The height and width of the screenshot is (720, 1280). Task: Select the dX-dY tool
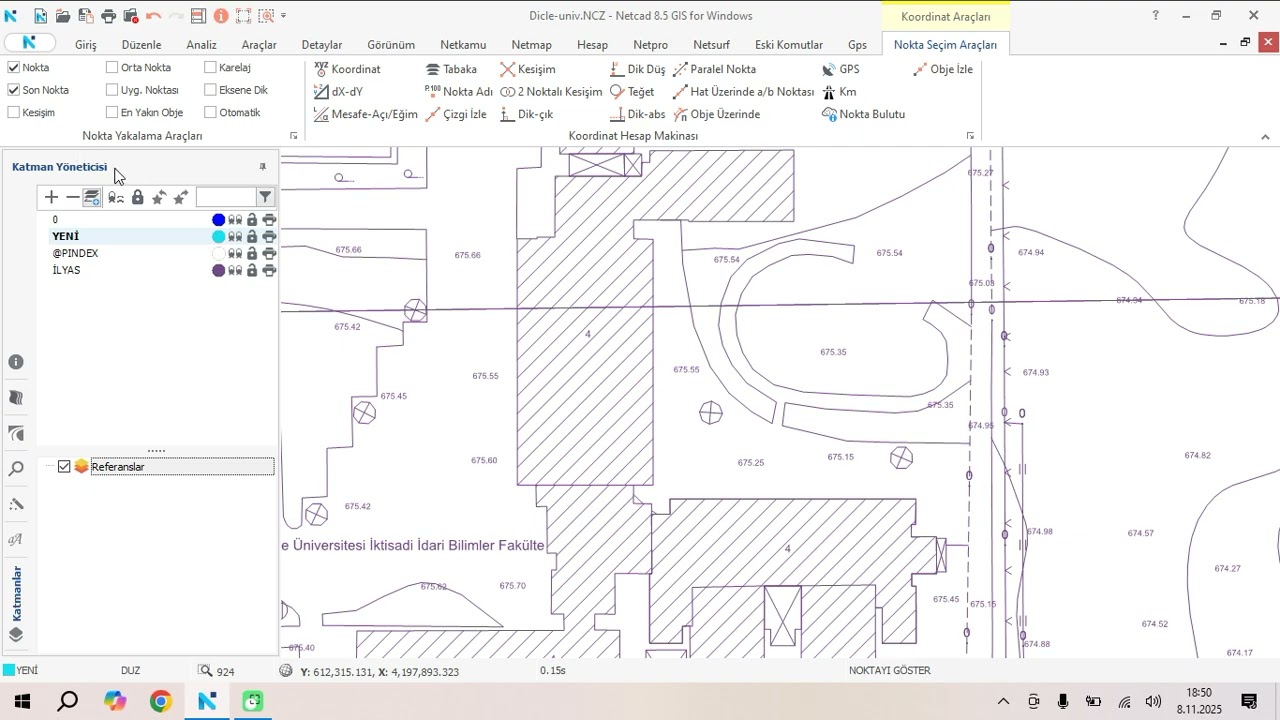[338, 91]
